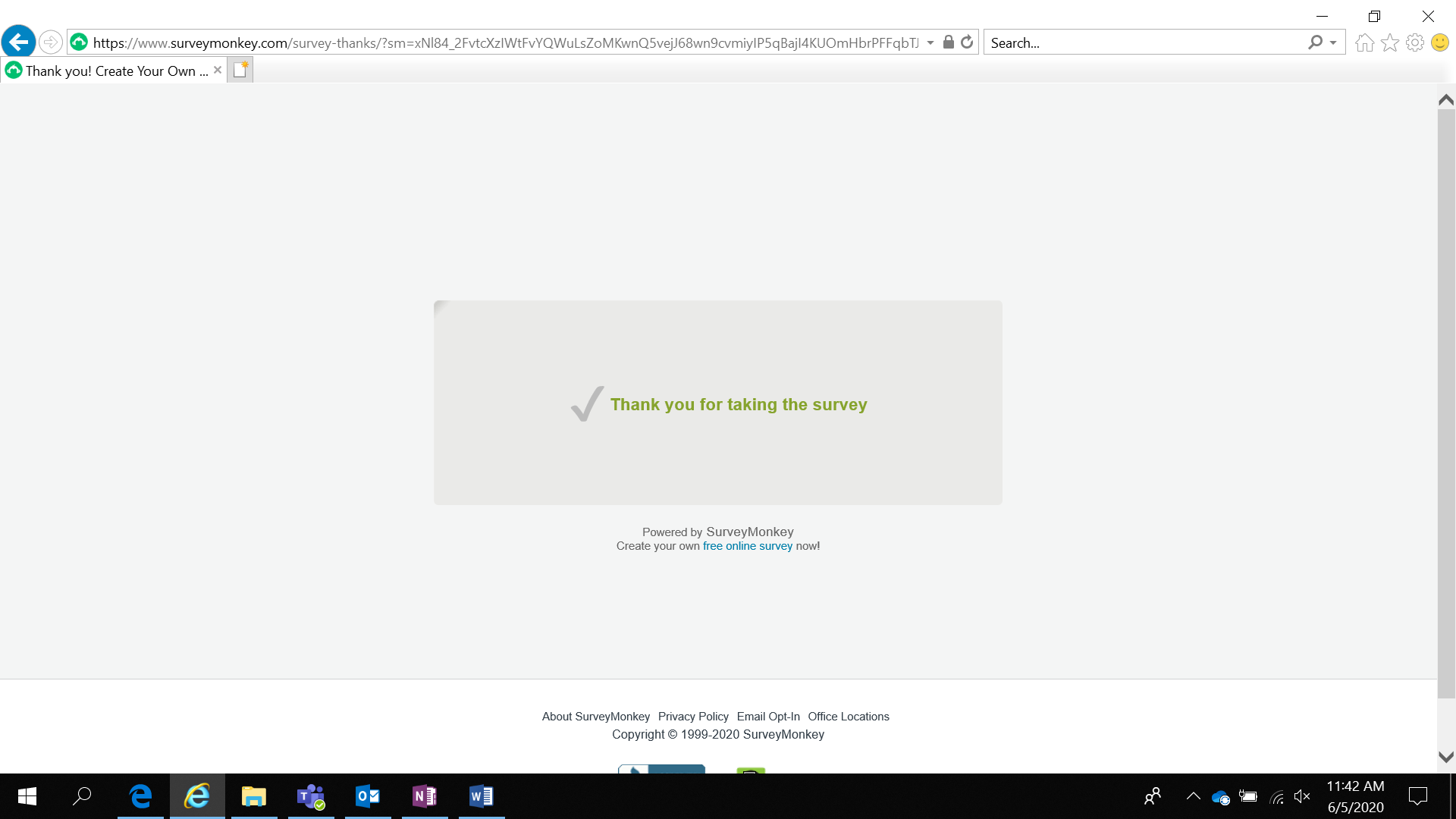1456x819 pixels.
Task: Close the Thank you tab
Action: pos(218,70)
